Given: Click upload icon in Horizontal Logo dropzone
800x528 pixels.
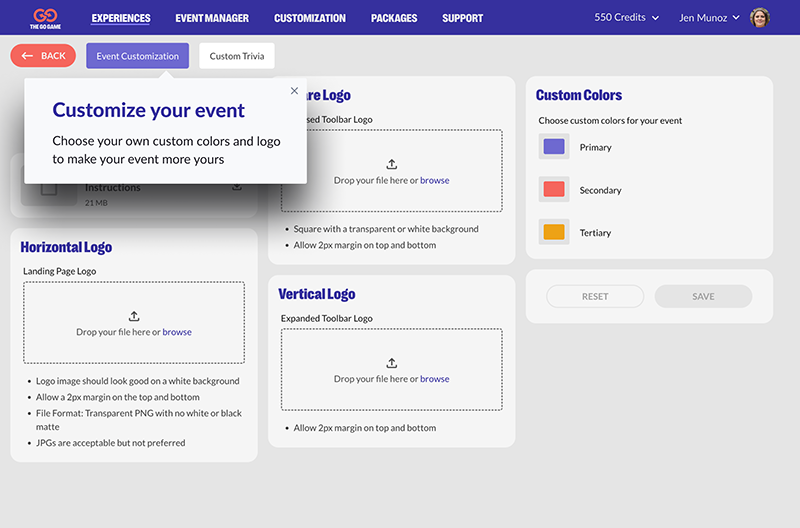Looking at the screenshot, I should (133, 316).
